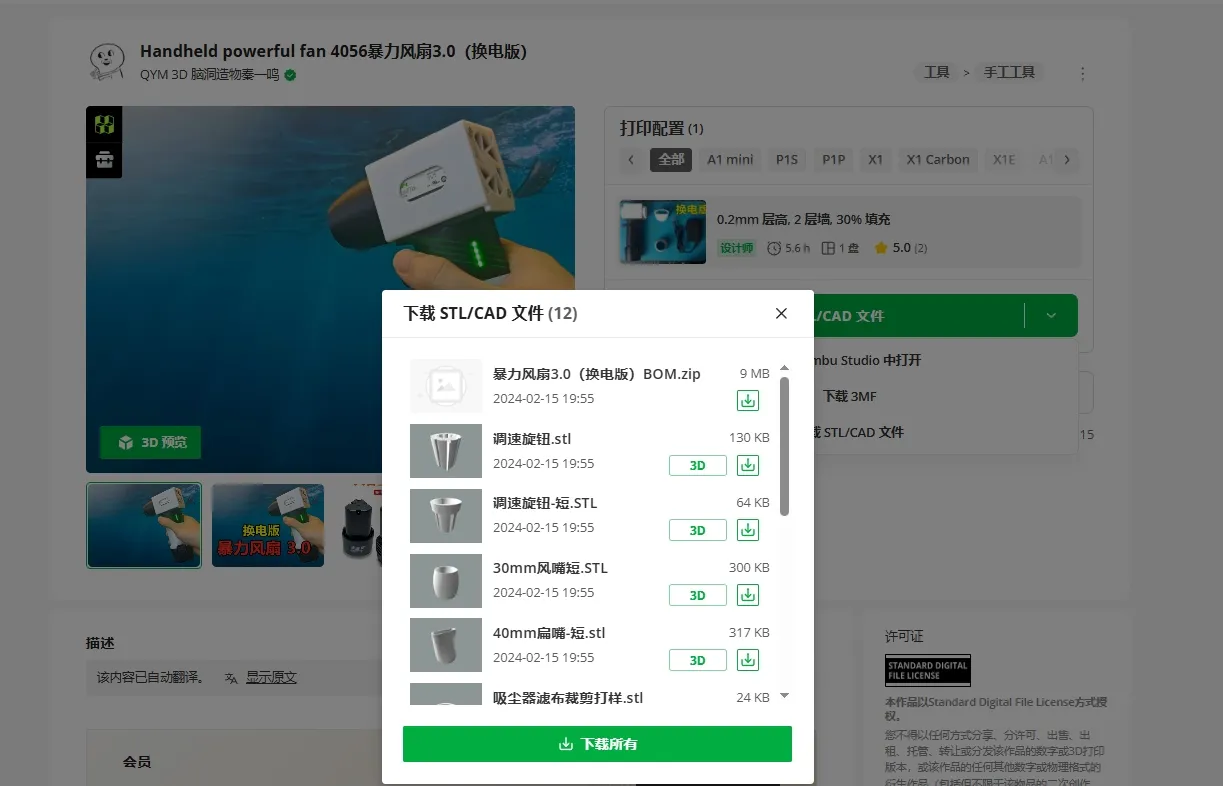Click the 设计师 designer tag
The height and width of the screenshot is (786, 1223).
[737, 248]
